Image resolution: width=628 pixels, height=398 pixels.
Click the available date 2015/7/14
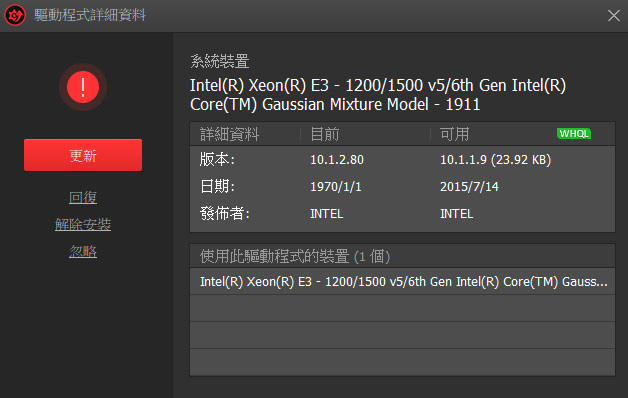tap(469, 187)
